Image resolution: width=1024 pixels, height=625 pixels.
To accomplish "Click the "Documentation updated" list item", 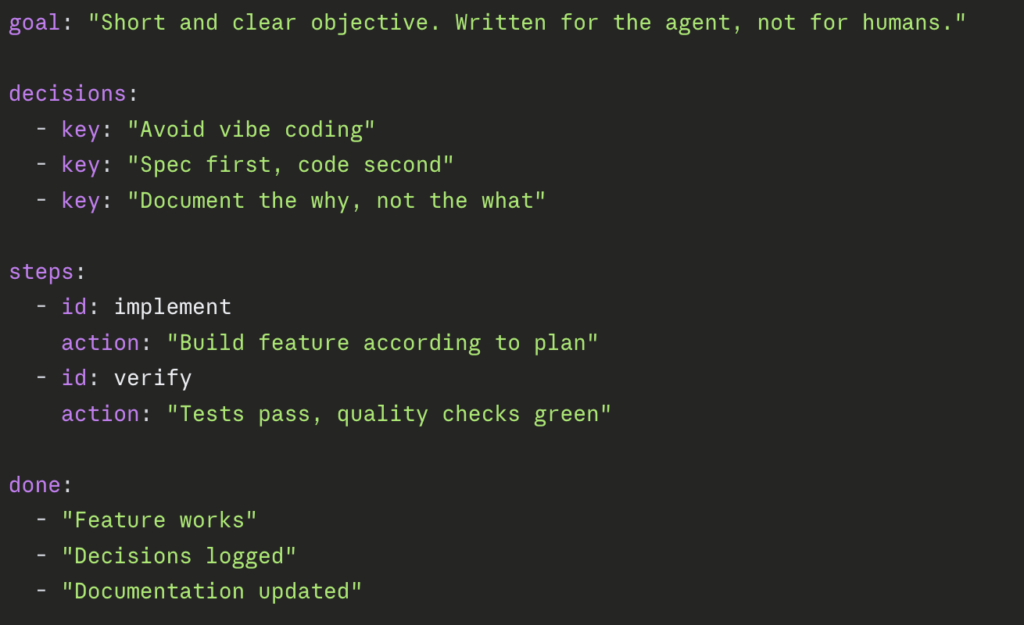I will click(211, 591).
